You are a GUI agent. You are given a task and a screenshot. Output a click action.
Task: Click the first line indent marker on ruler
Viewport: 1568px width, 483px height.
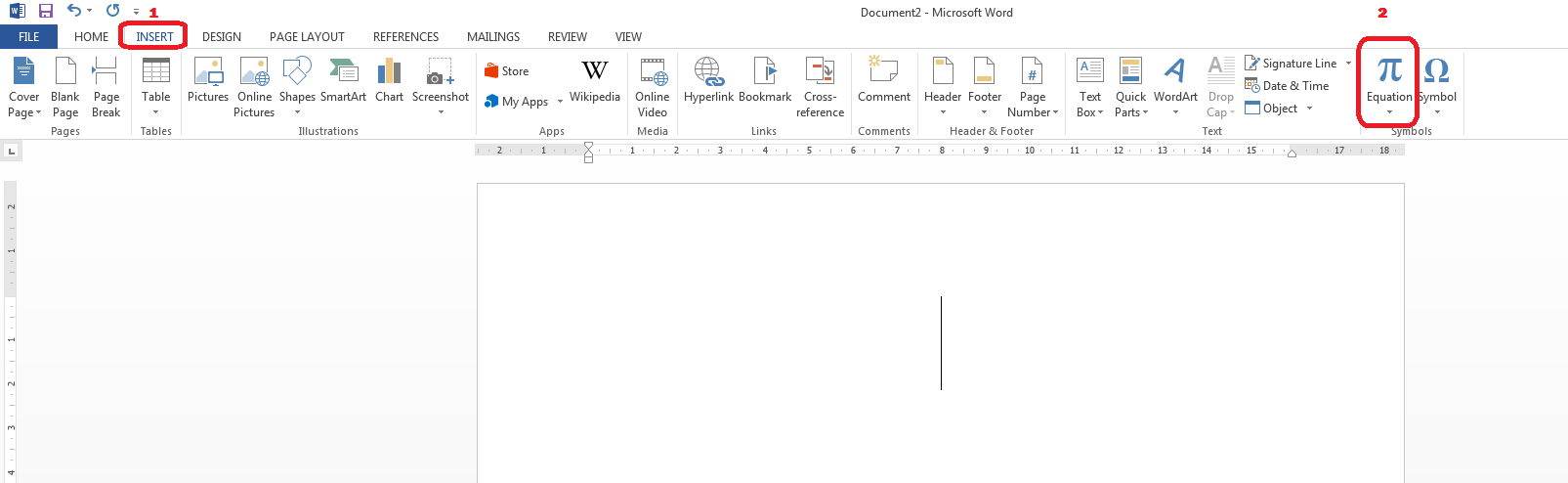(588, 147)
